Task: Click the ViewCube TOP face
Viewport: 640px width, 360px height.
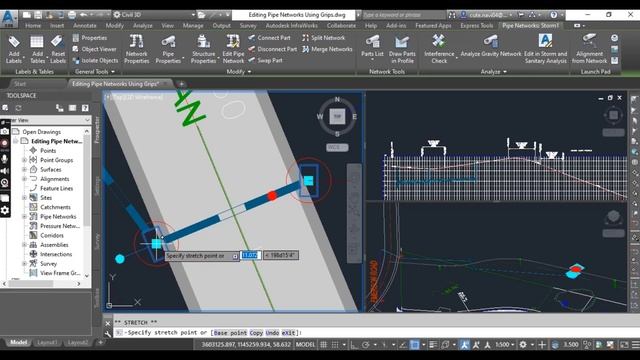Action: [337, 116]
